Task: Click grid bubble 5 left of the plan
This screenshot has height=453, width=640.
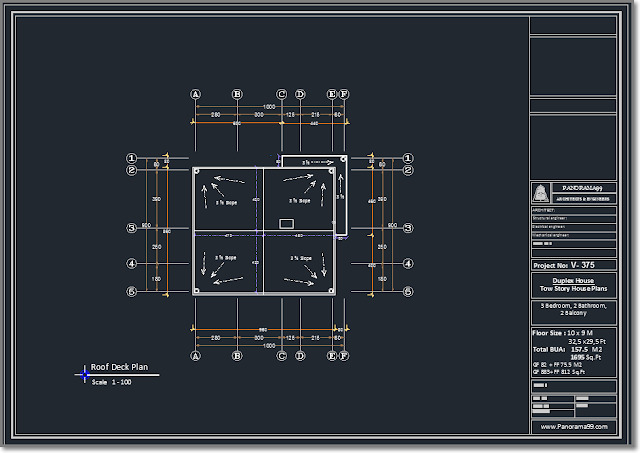Action: click(131, 291)
